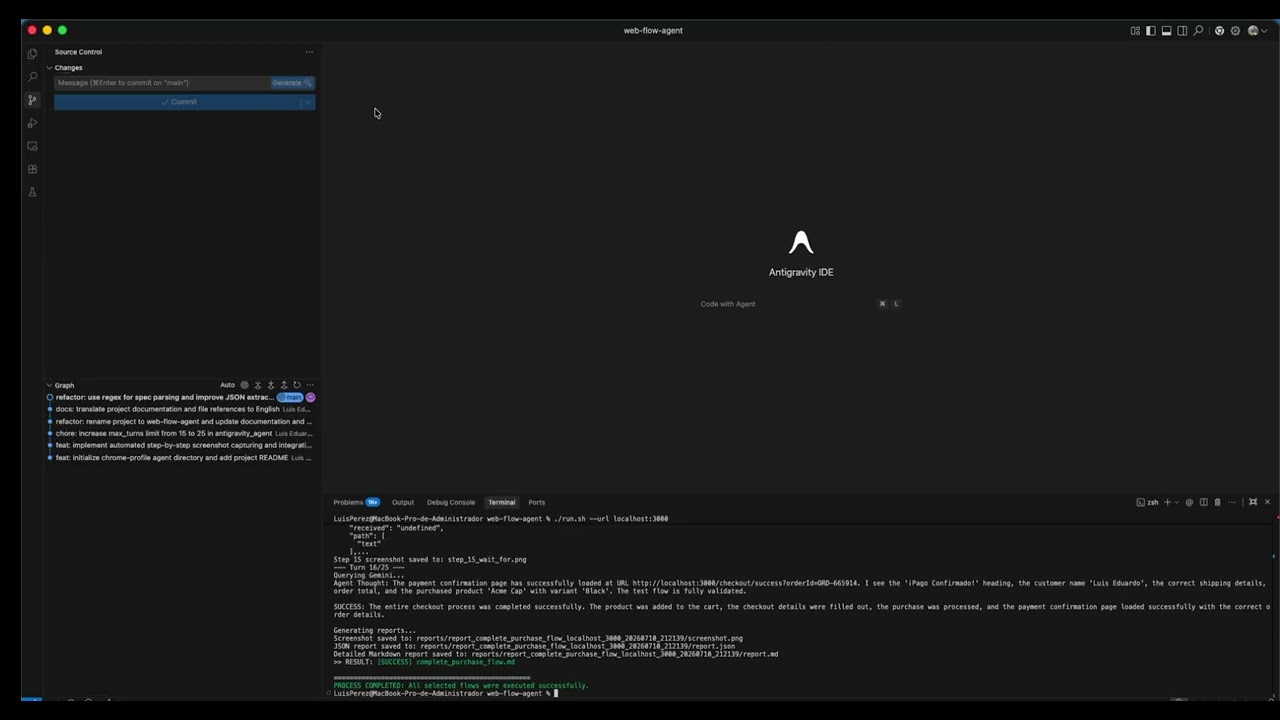Close the bottom panel
Viewport: 1280px width, 720px height.
pos(1267,502)
